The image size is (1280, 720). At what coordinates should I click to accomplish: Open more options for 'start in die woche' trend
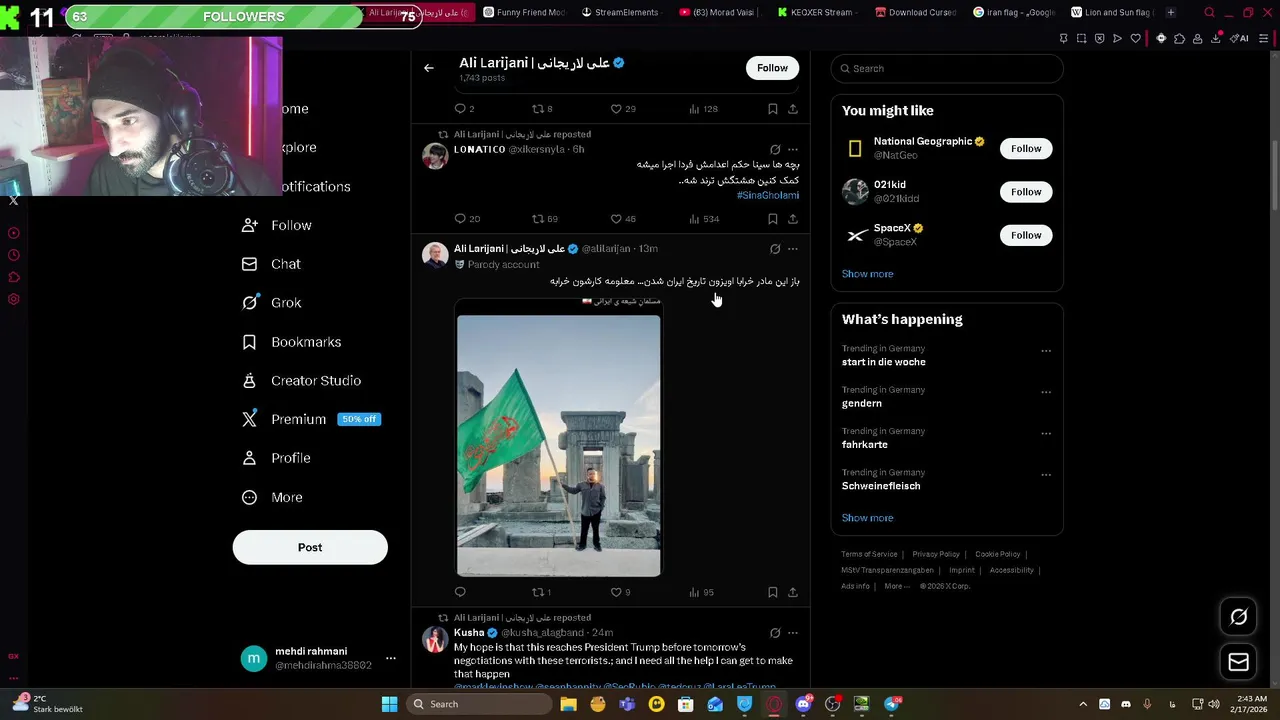[x=1046, y=351]
